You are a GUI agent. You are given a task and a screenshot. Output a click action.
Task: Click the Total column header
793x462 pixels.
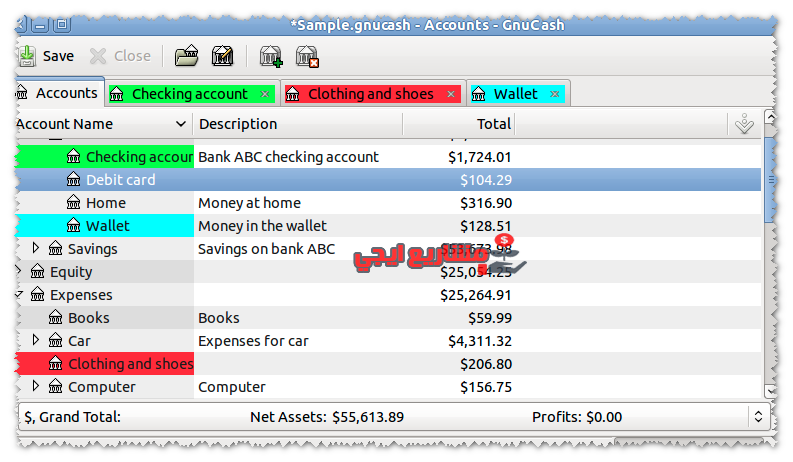pyautogui.click(x=459, y=124)
